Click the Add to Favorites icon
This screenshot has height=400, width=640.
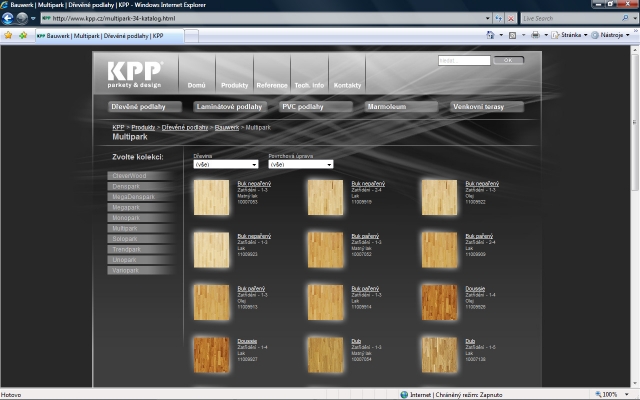[23, 36]
